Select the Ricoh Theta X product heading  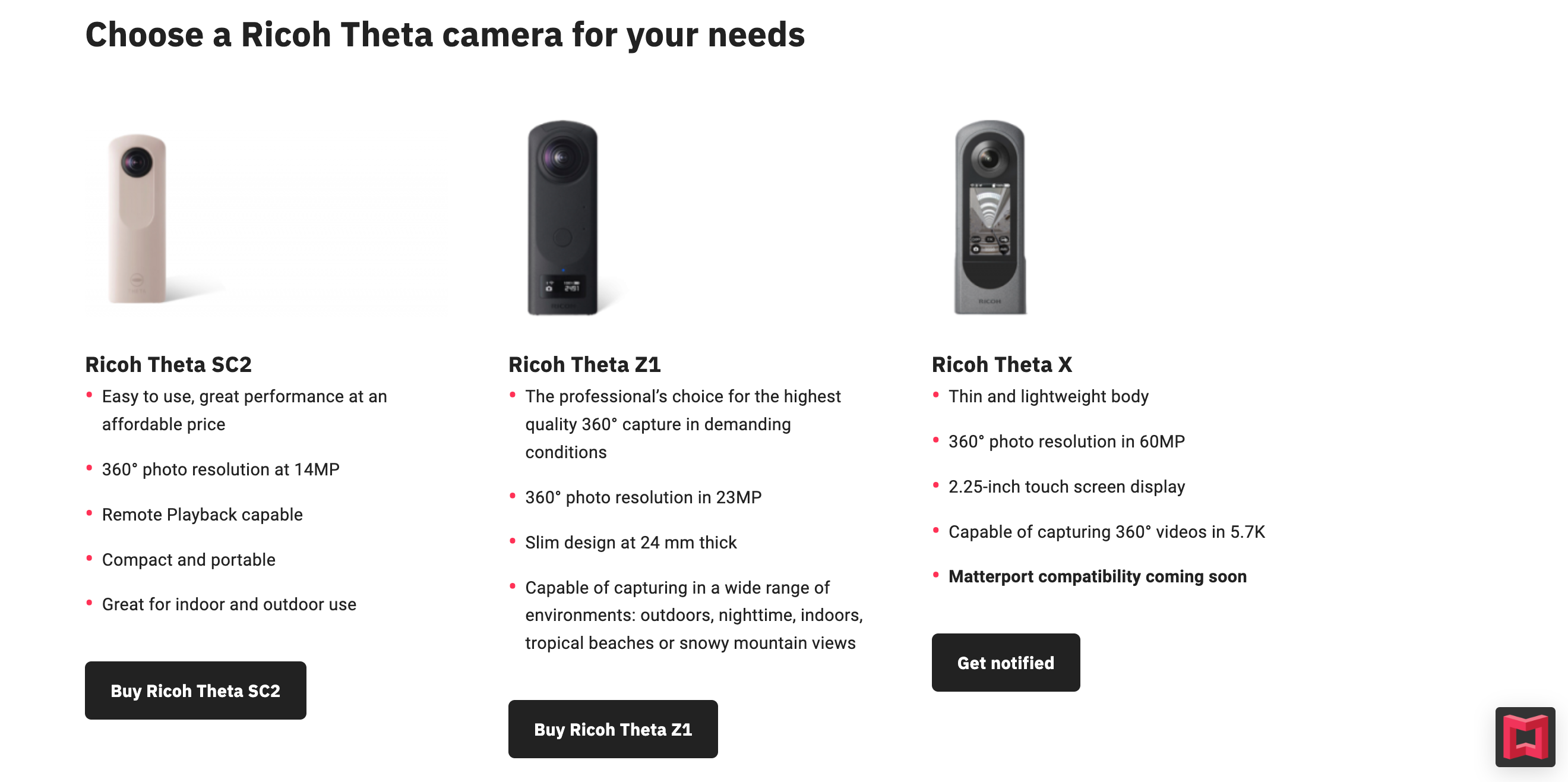click(x=1002, y=364)
